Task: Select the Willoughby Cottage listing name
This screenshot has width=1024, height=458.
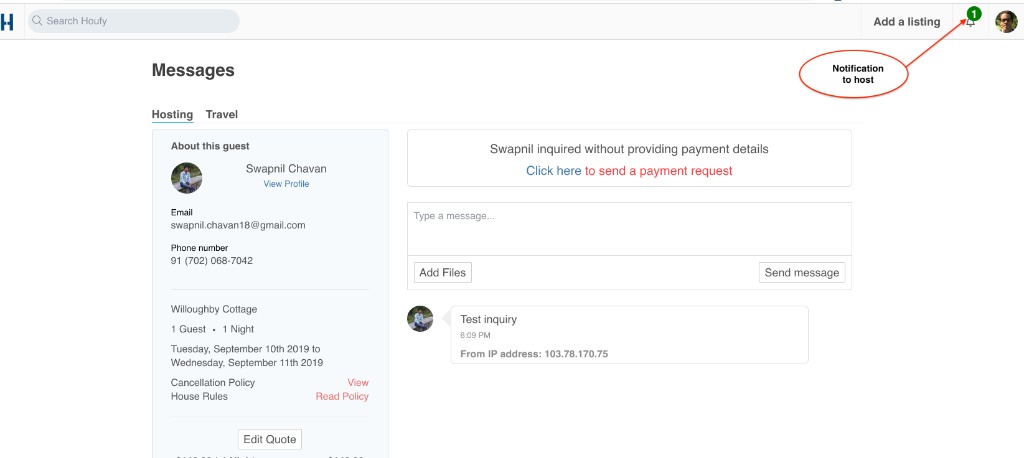Action: pos(214,309)
